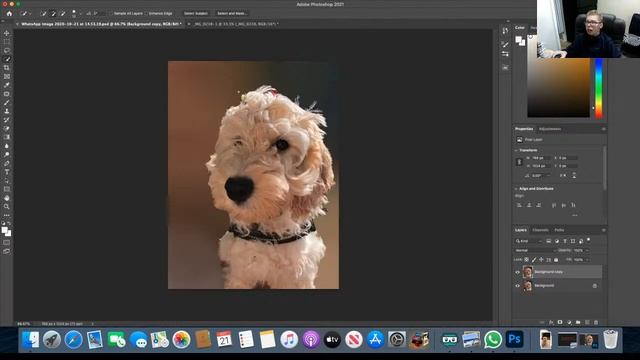Collapse the Transform section

[516, 150]
